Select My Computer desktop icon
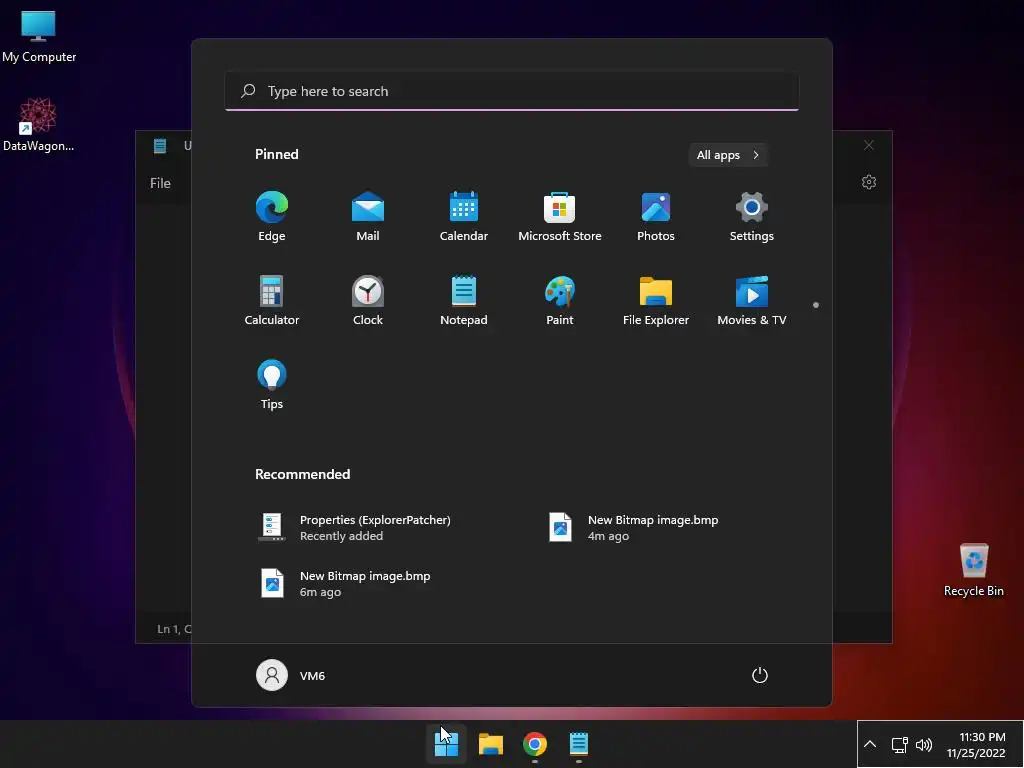 point(39,37)
